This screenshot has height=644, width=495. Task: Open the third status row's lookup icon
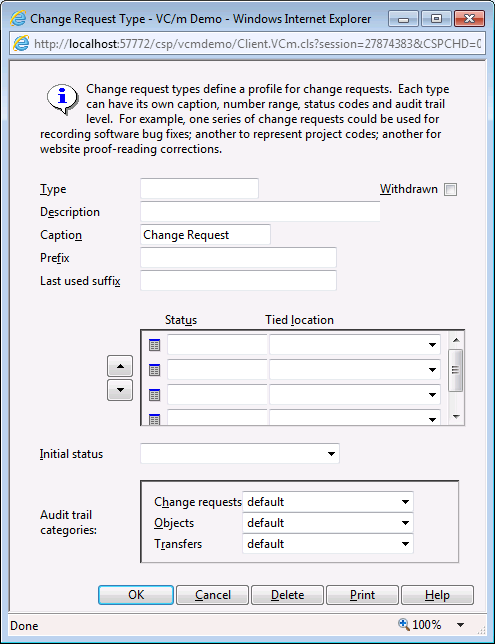pyautogui.click(x=154, y=395)
